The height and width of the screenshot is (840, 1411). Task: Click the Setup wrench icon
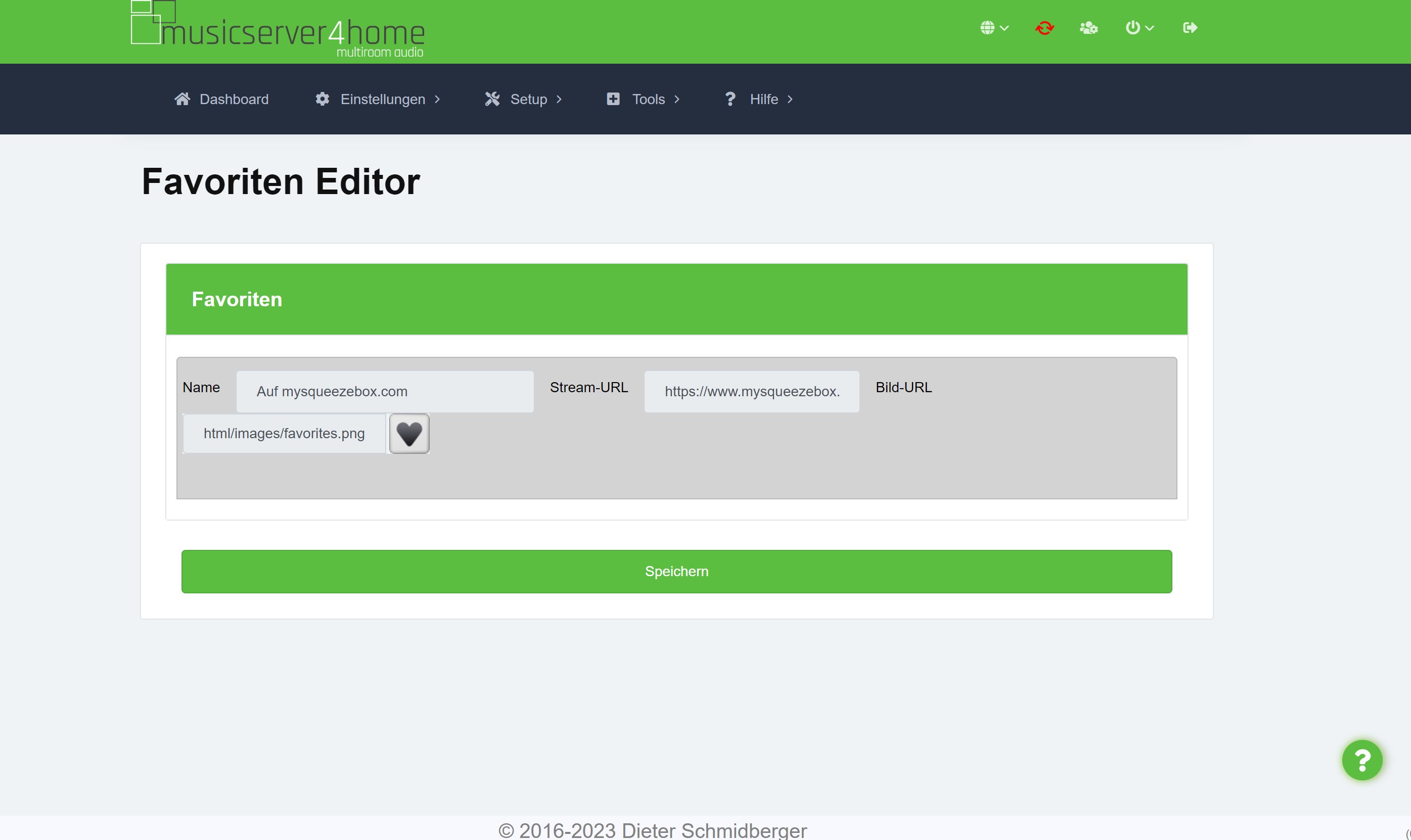pyautogui.click(x=492, y=99)
